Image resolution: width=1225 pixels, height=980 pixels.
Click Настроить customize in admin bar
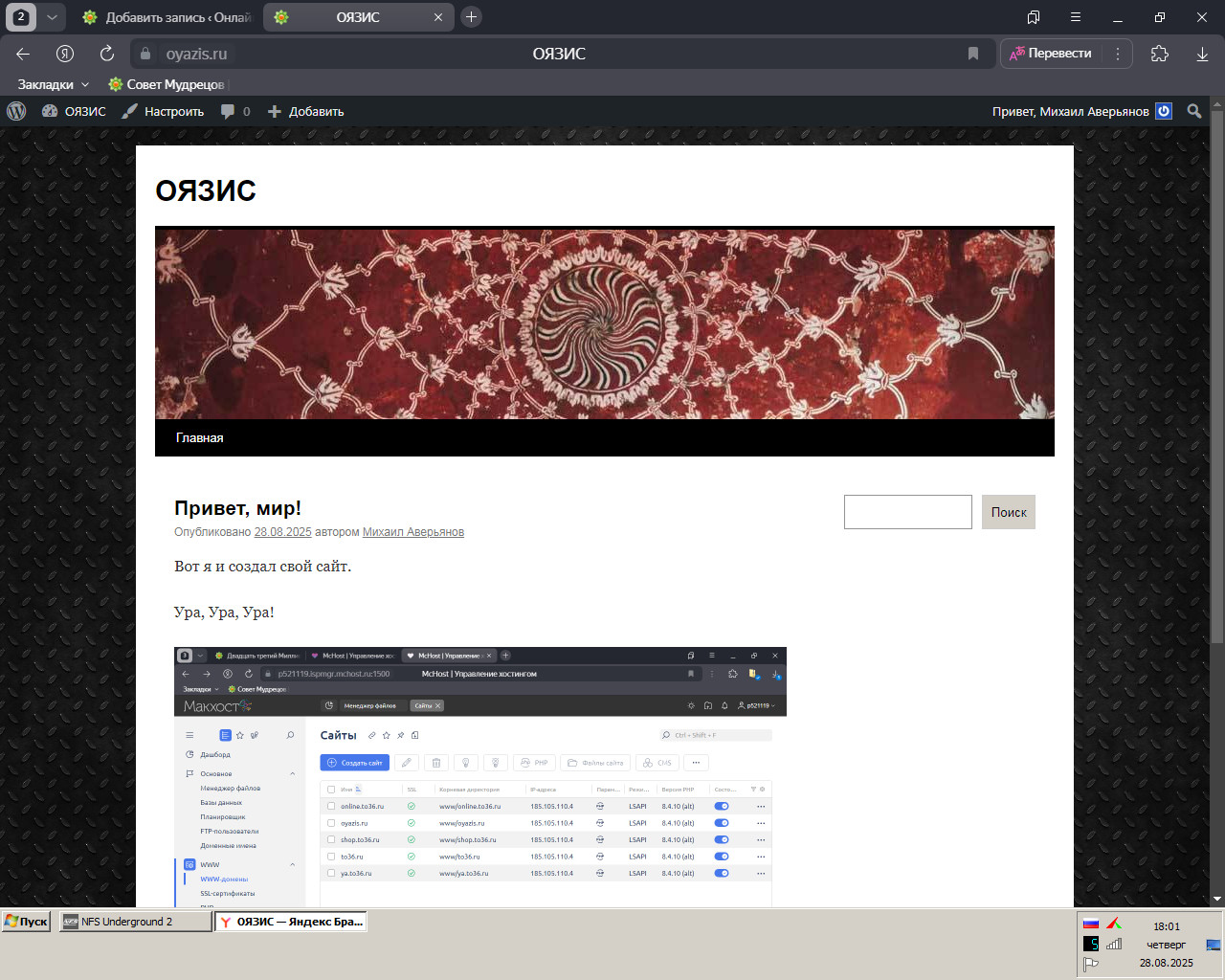(163, 111)
